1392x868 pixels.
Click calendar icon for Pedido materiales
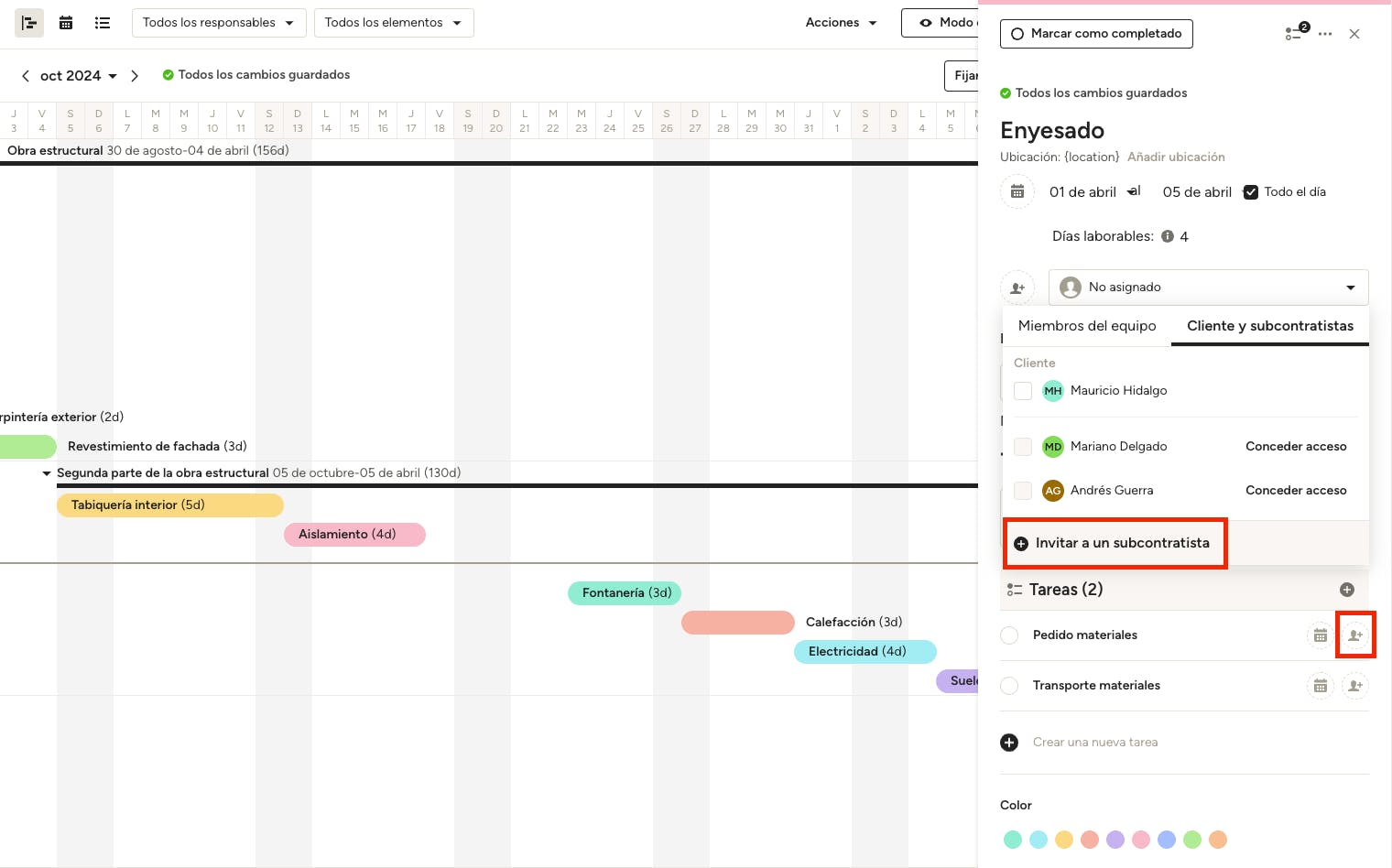pos(1320,635)
